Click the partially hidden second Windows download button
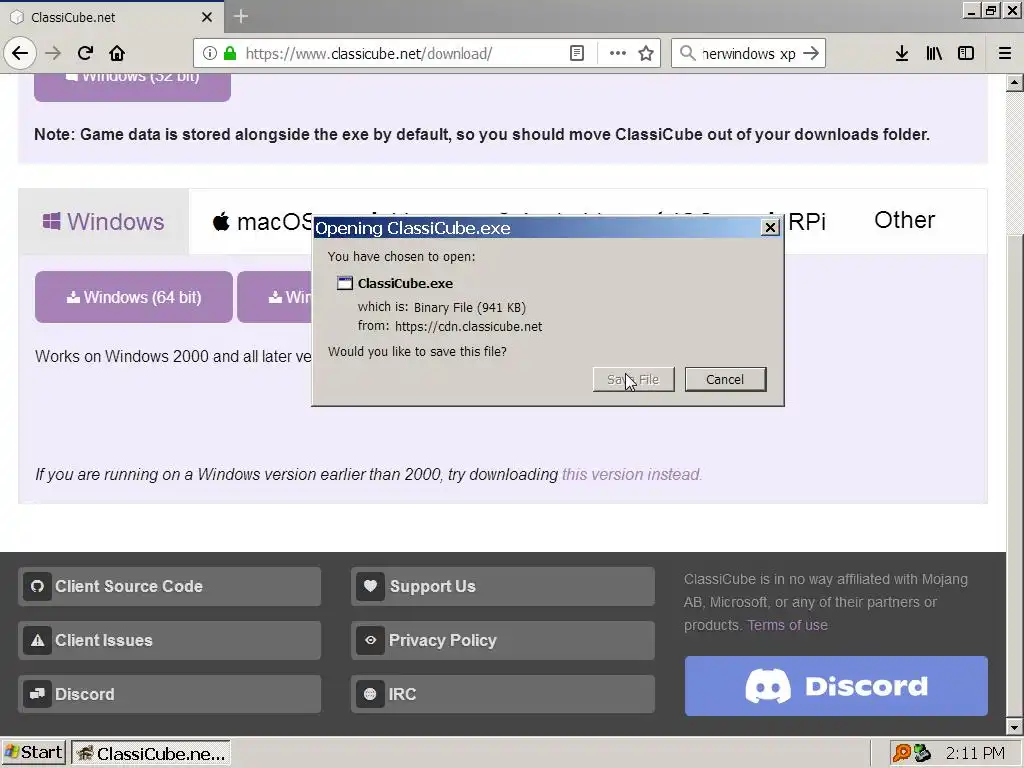 tap(275, 297)
